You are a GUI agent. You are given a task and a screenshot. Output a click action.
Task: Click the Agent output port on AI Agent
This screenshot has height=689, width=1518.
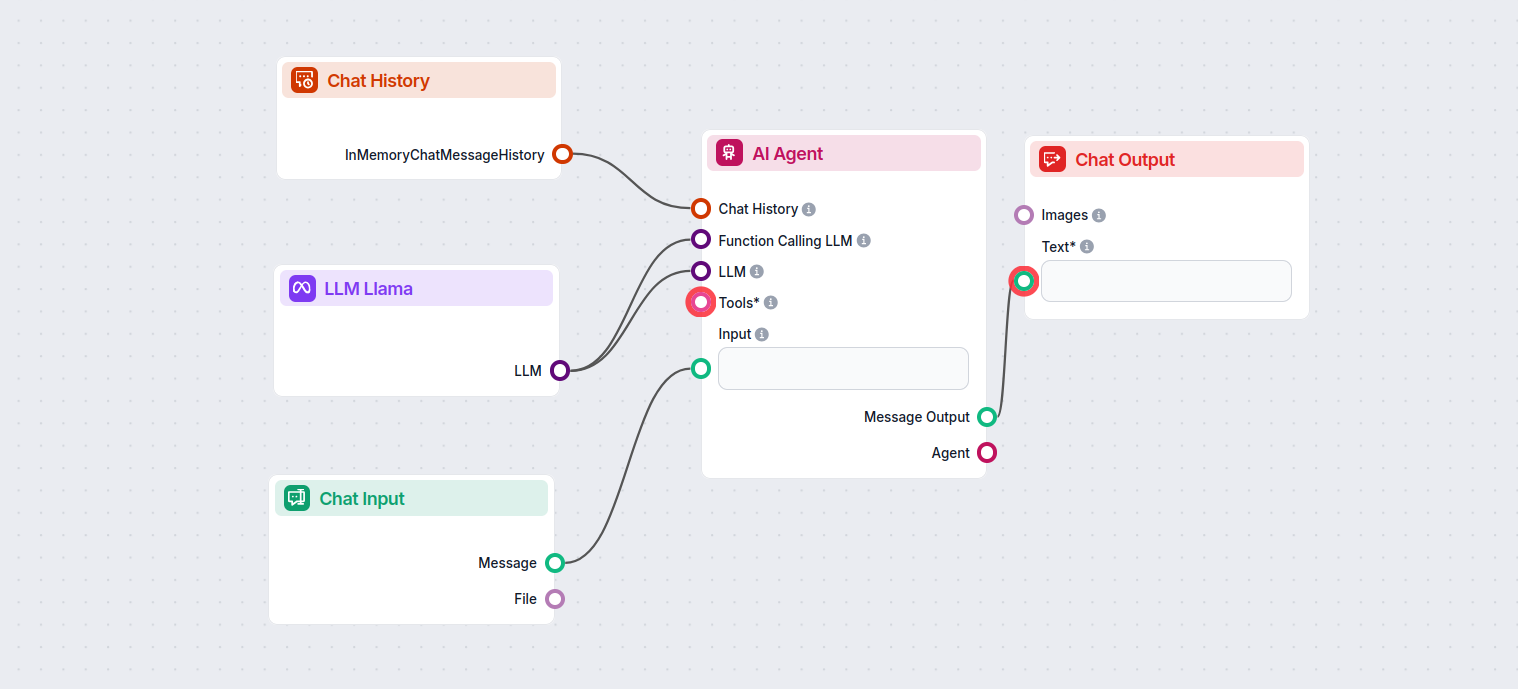[987, 453]
